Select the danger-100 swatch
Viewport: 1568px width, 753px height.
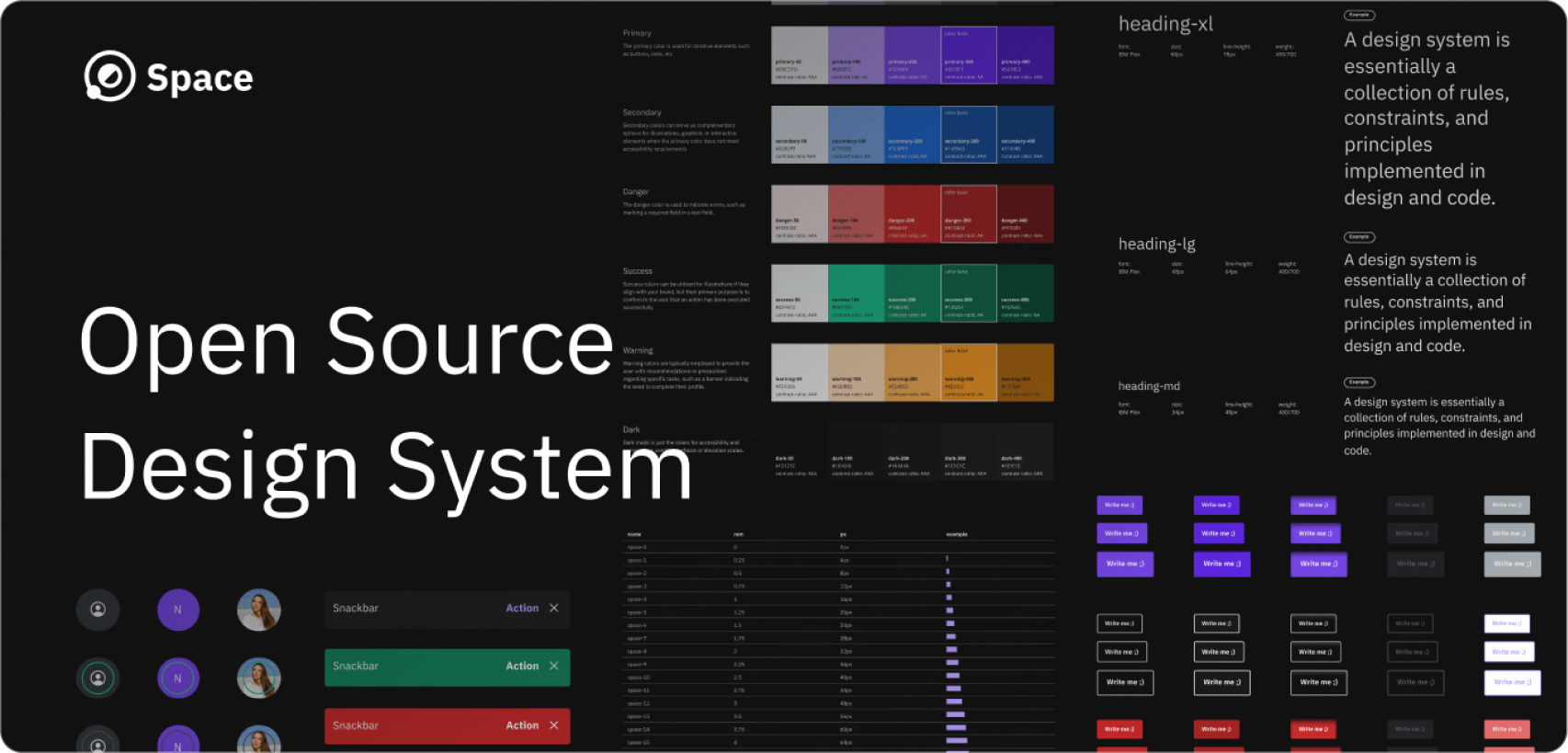click(x=857, y=214)
